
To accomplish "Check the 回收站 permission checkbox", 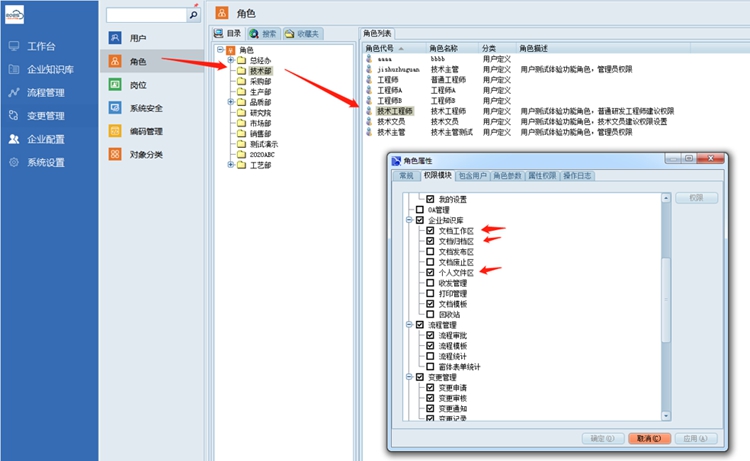I will pos(430,313).
